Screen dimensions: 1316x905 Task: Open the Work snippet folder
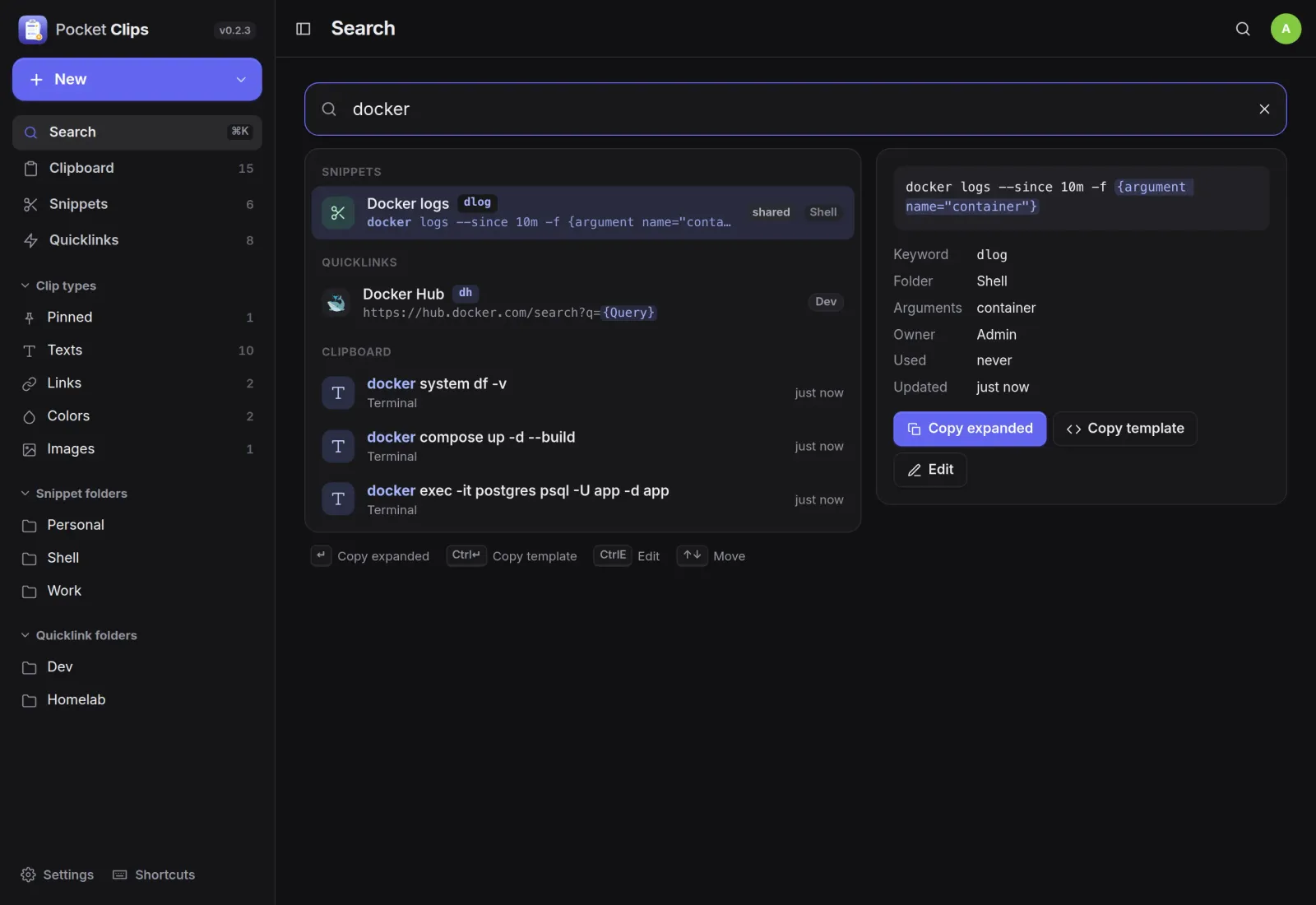137,591
